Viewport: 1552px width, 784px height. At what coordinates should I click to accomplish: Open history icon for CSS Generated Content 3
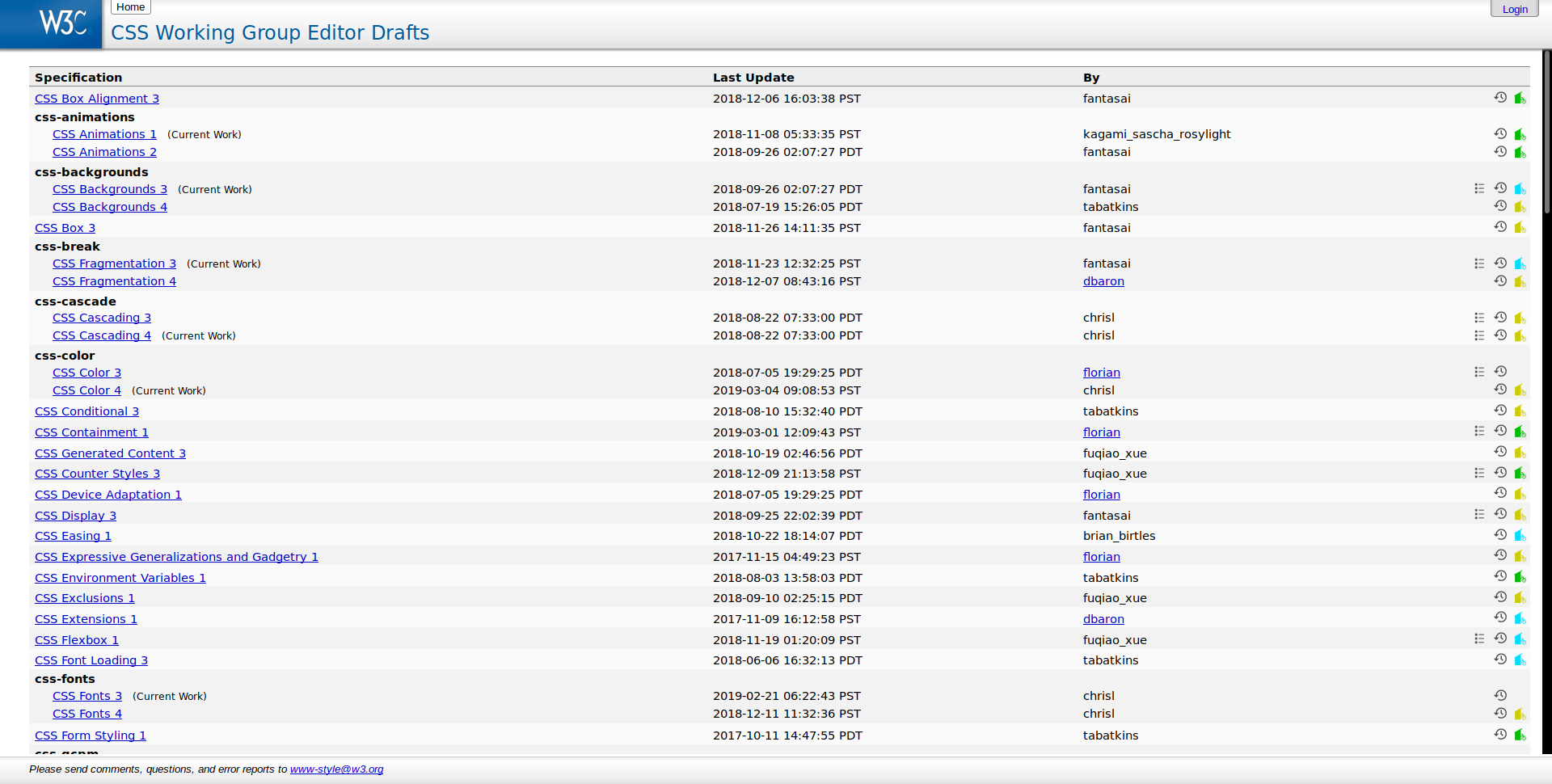(1500, 452)
